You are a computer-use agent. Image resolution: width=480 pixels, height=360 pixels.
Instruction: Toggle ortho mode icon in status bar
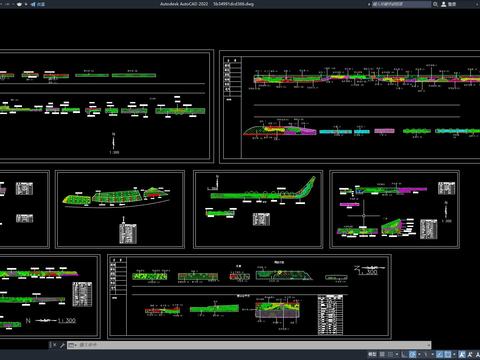404,354
